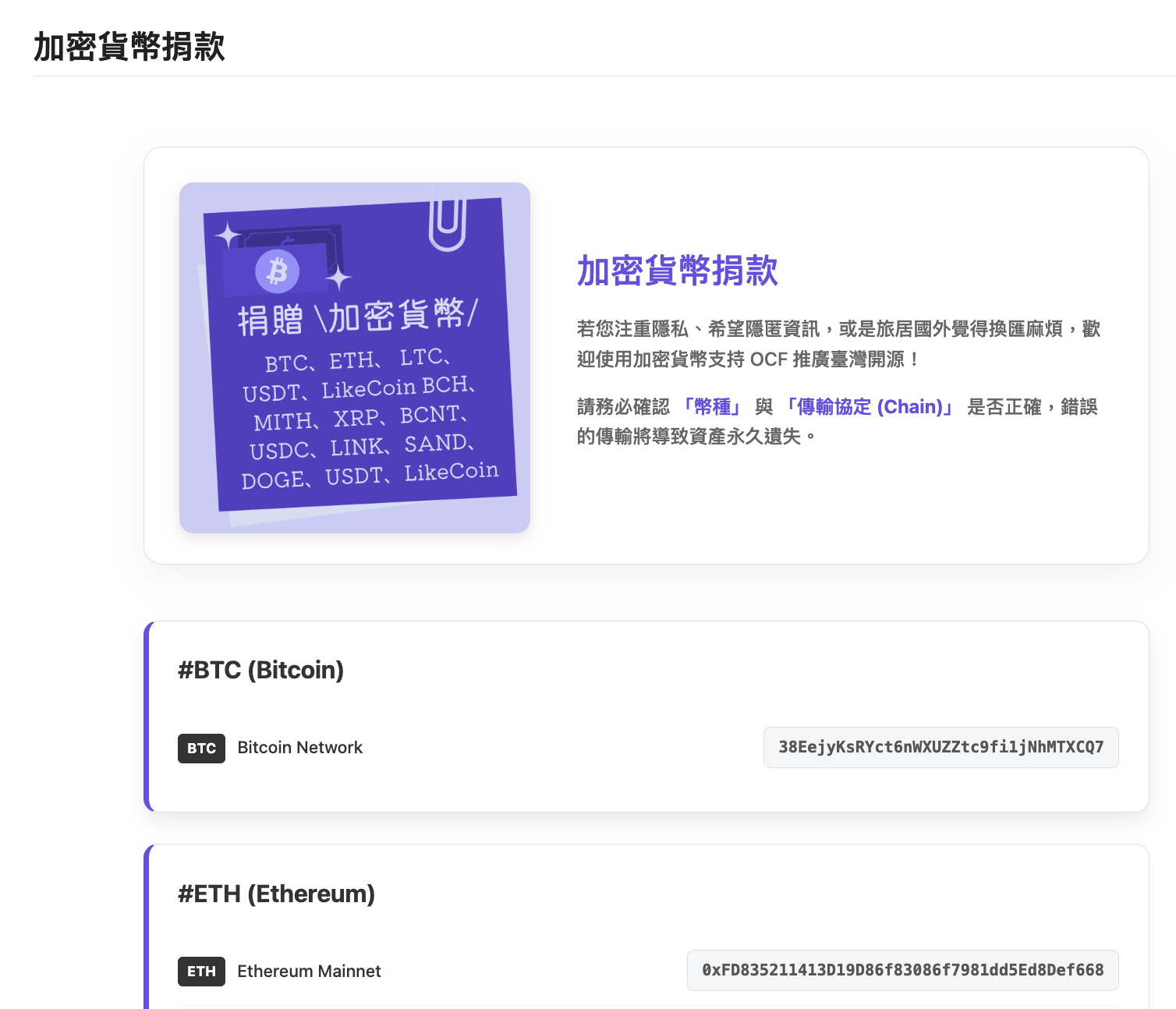The height and width of the screenshot is (1009, 1176).
Task: Click the page title '加密貨幣捐款' at top
Action: point(129,47)
